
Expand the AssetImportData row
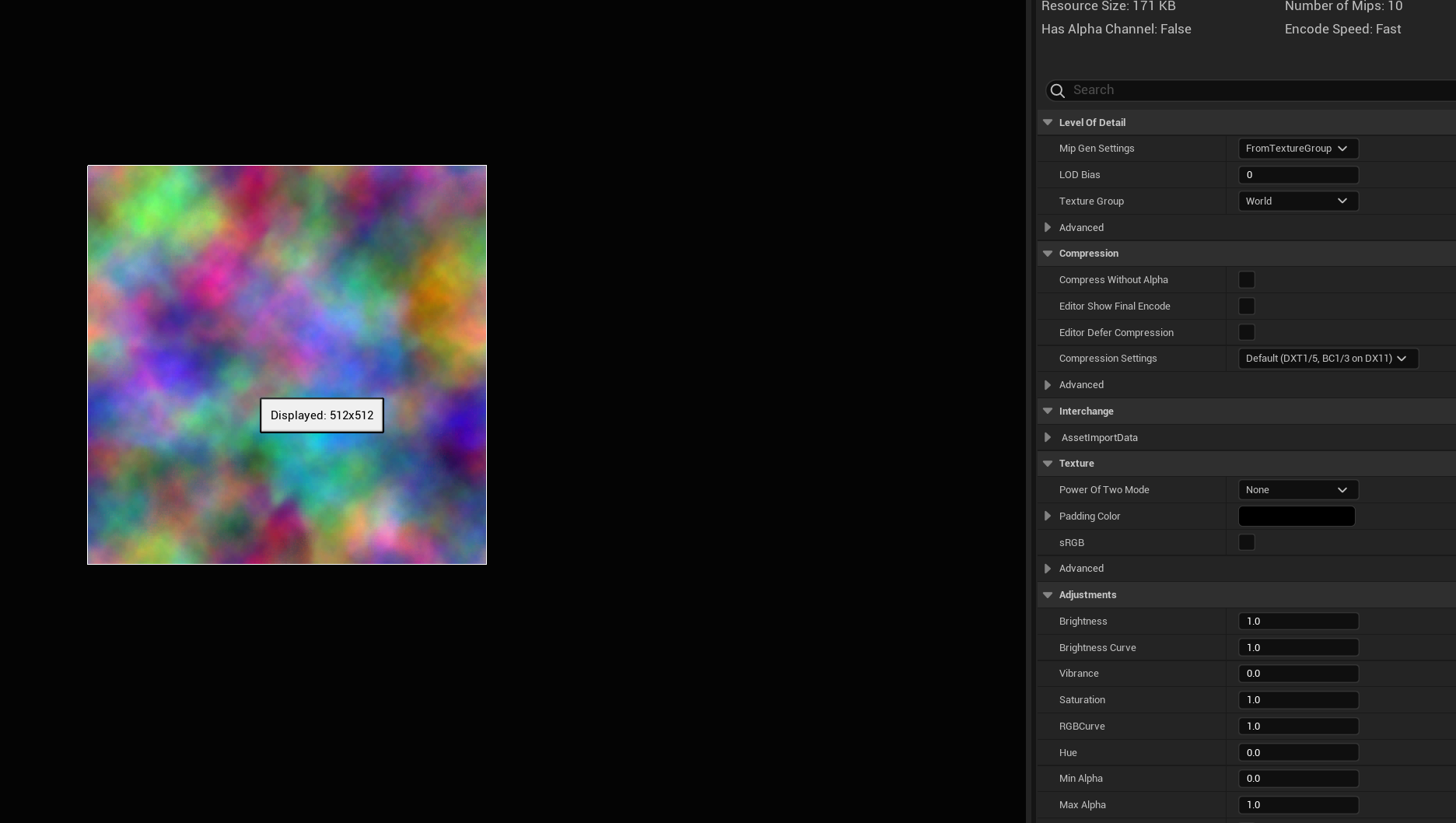pyautogui.click(x=1048, y=437)
